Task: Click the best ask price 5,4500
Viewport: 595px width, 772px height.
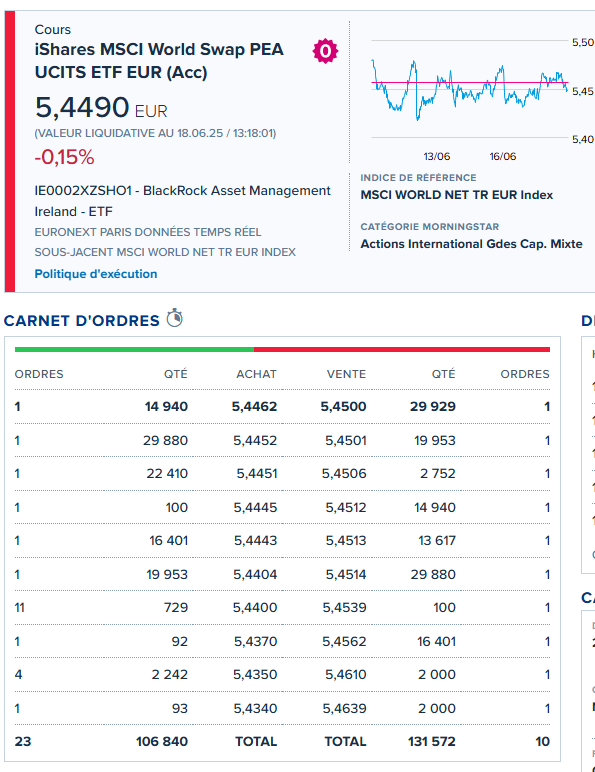Action: pos(343,407)
